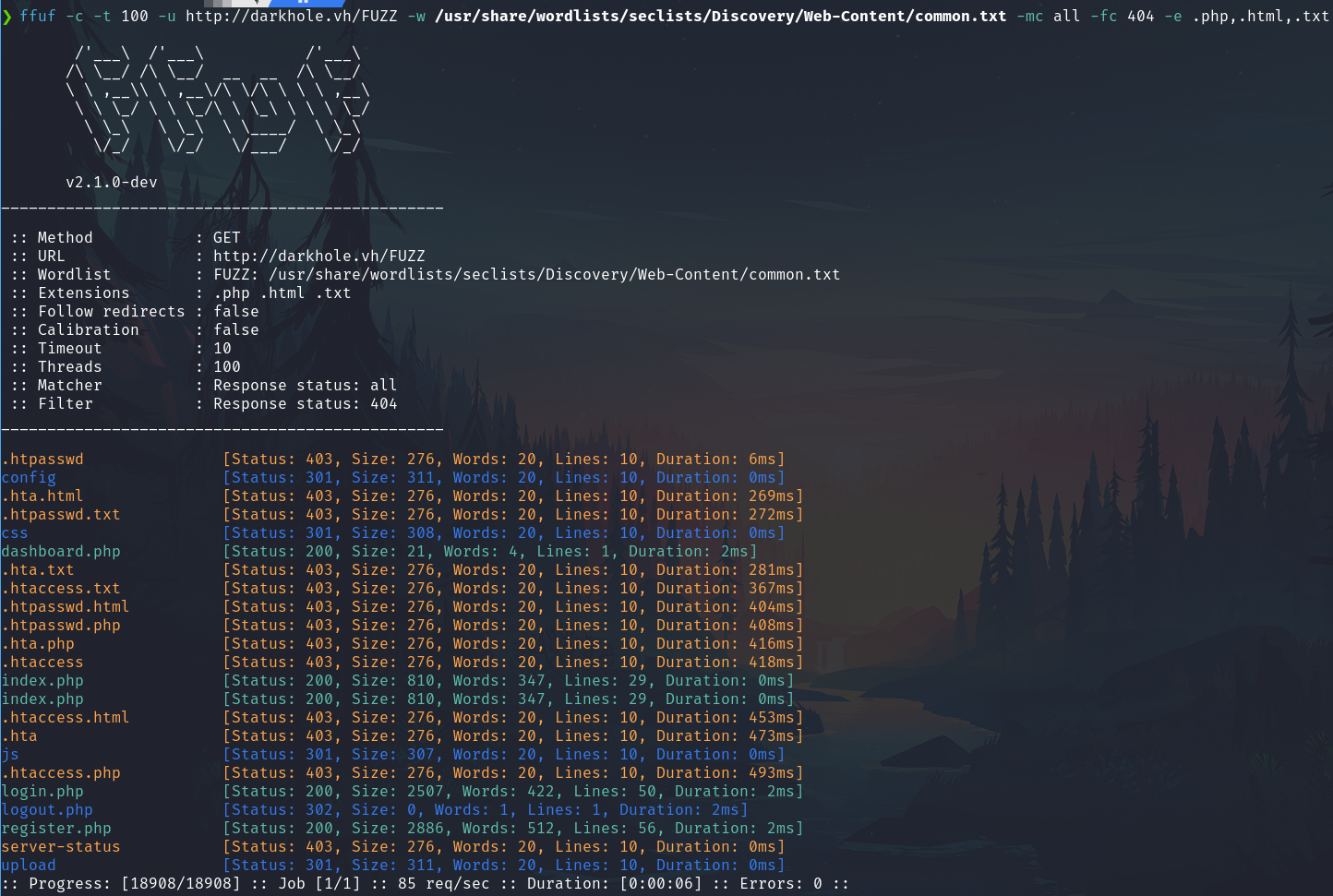Select the js directory result
This screenshot has width=1333, height=896.
[x=10, y=755]
